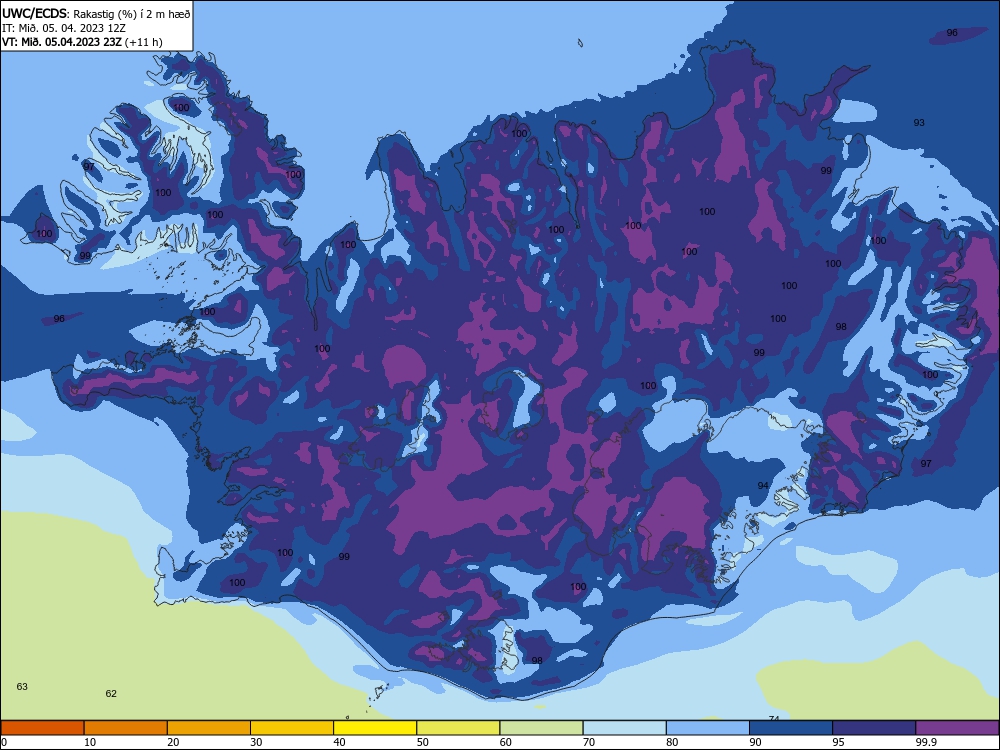Pick the 70–80 pale blue legend swatch
This screenshot has height=750, width=1000.
pyautogui.click(x=624, y=728)
